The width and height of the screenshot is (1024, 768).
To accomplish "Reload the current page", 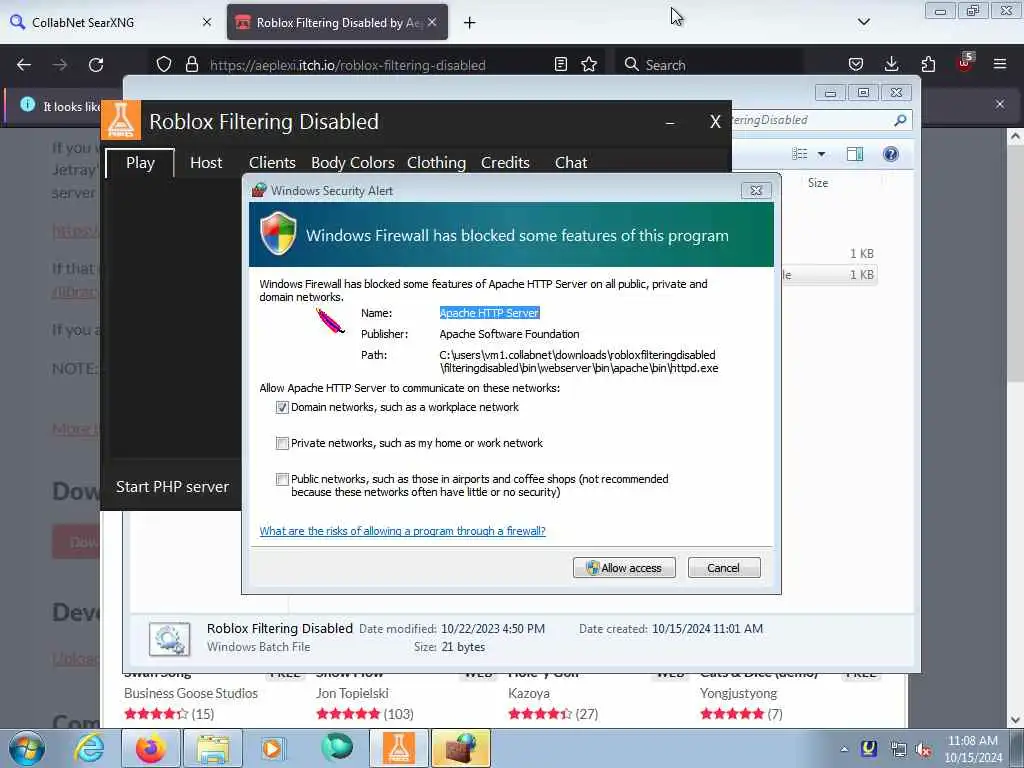I will click(96, 65).
